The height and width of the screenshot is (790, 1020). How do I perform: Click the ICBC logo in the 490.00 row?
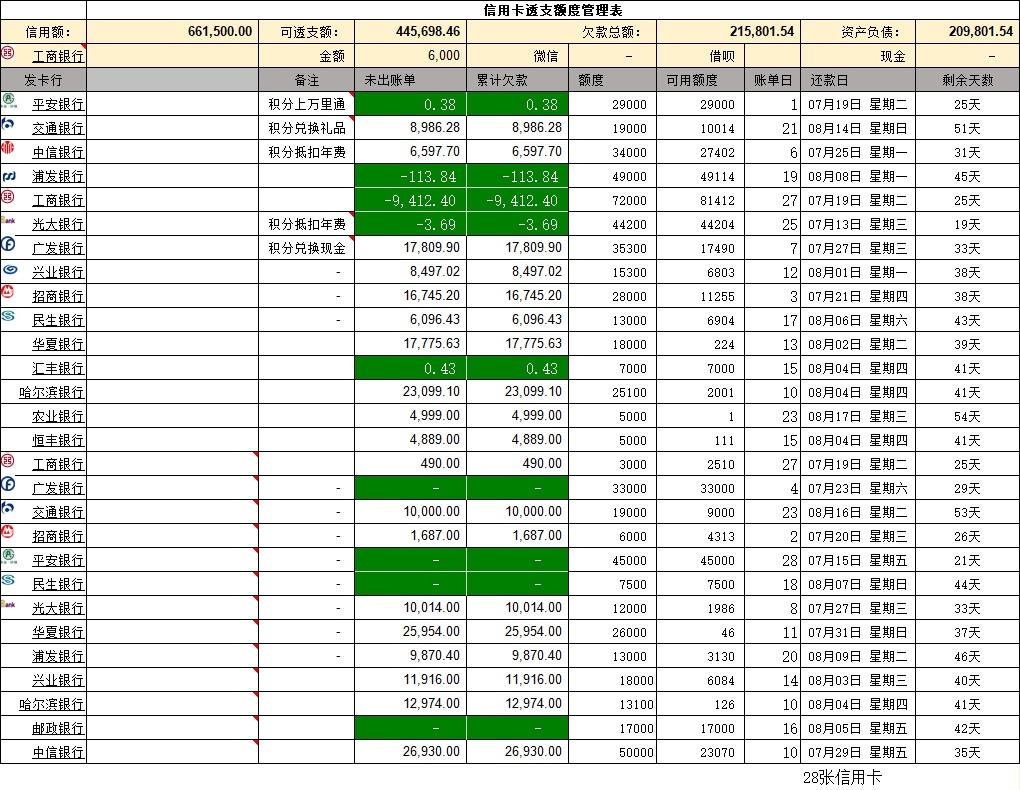(8, 461)
